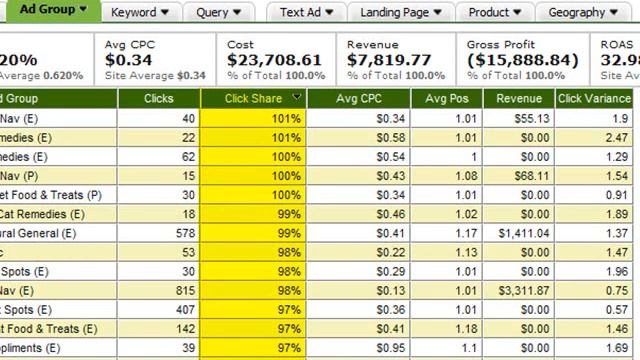Expand the Query tab dropdown arrow

(237, 13)
